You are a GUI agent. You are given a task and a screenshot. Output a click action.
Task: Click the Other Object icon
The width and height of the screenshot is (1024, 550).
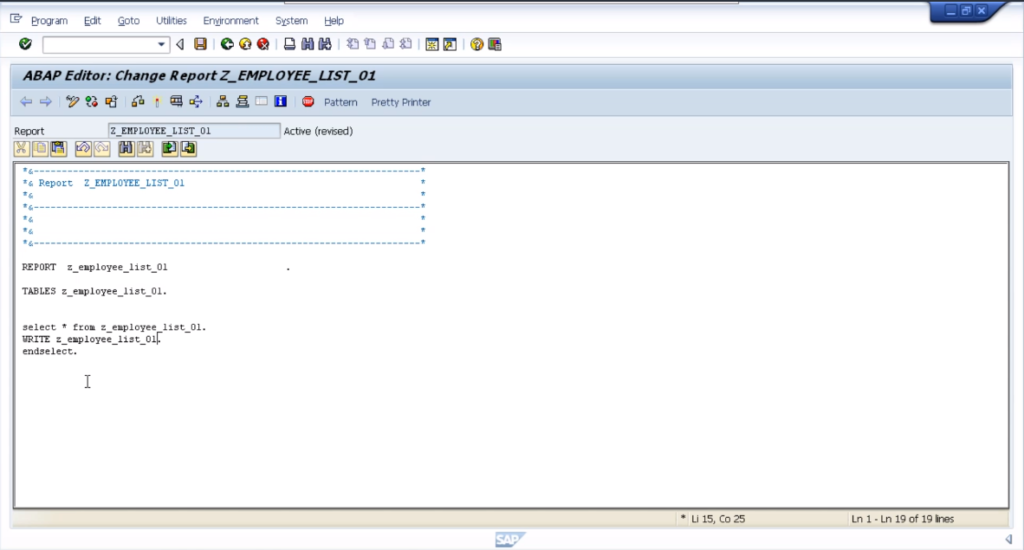click(x=111, y=102)
